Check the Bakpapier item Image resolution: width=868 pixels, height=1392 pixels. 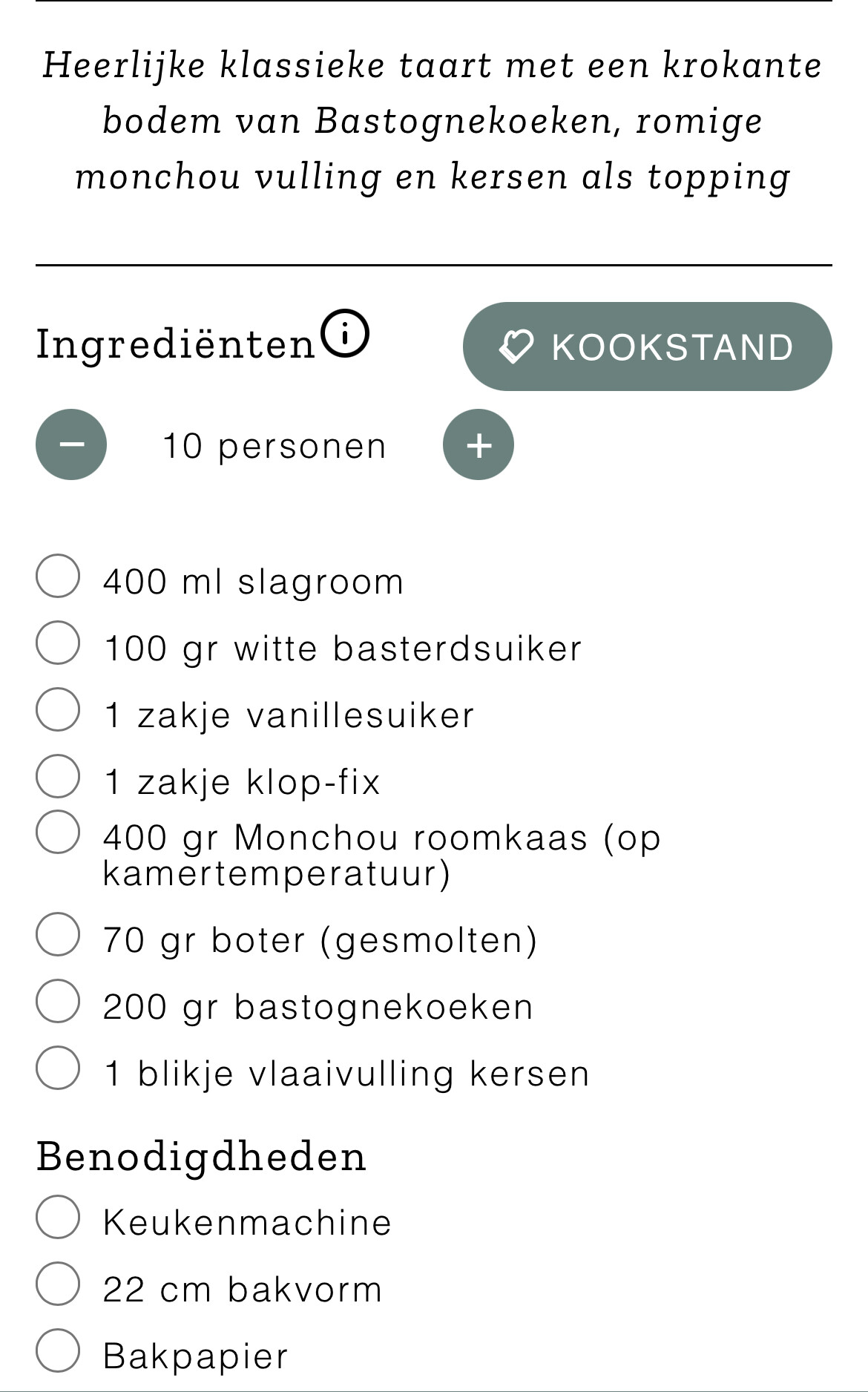tap(58, 1350)
